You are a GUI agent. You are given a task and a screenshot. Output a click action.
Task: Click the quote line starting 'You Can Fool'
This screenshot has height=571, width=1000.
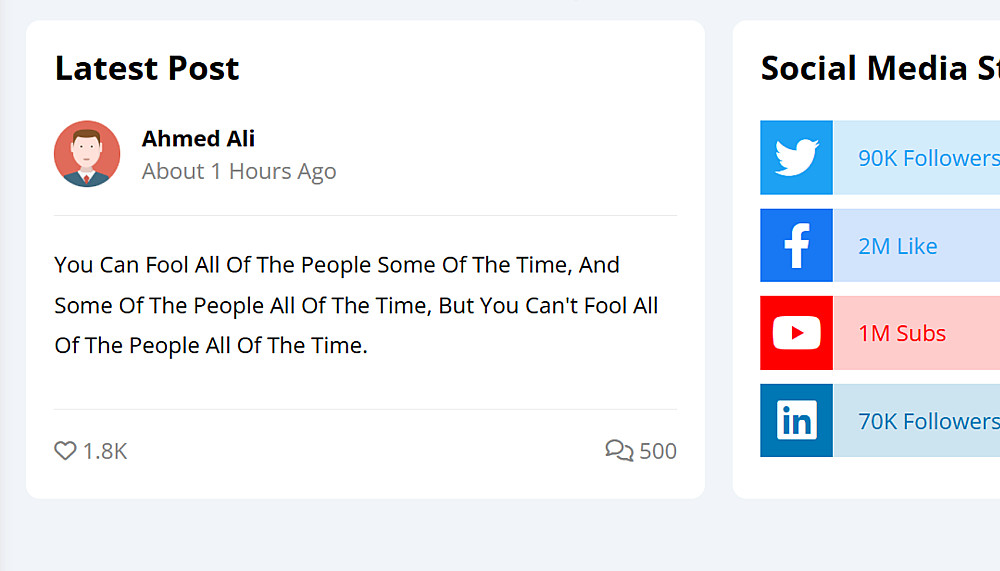click(x=337, y=265)
